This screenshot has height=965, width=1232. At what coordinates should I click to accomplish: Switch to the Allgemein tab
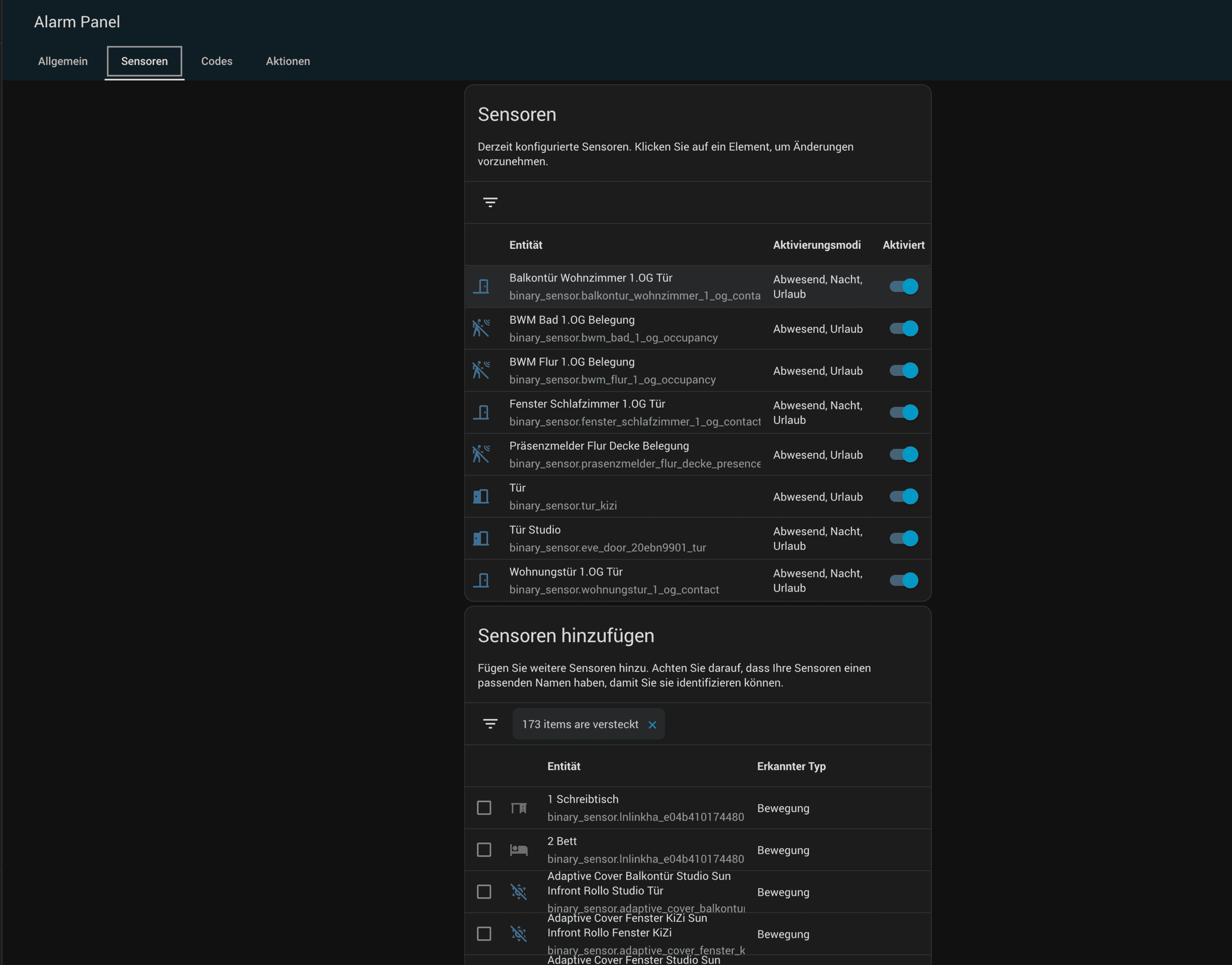(63, 61)
